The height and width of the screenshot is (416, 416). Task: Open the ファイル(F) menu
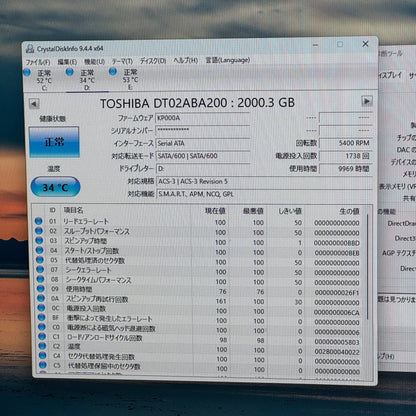[38, 62]
